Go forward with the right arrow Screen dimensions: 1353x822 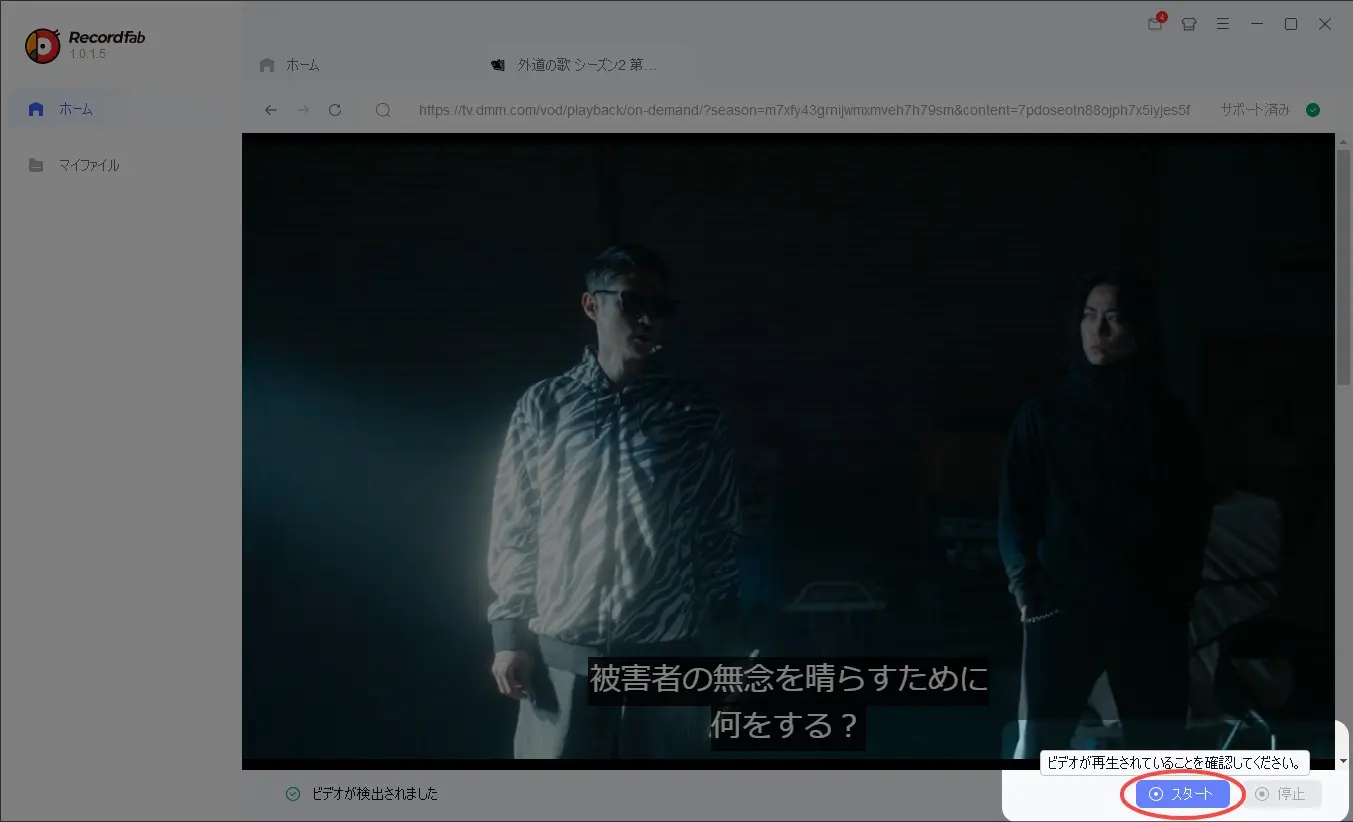pos(303,110)
